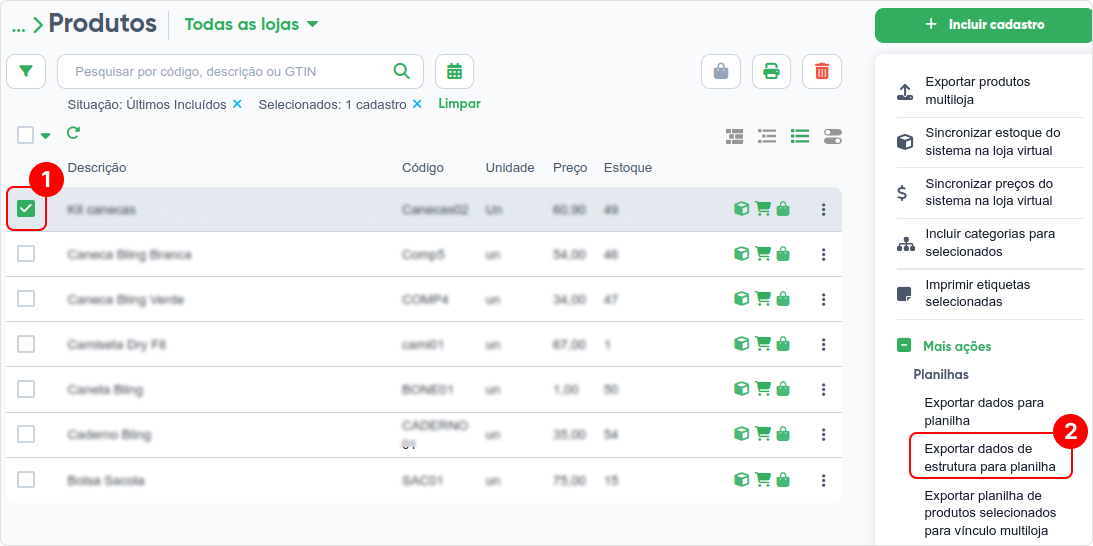This screenshot has width=1093, height=546.
Task: Open the Todas as lojas dropdown
Action: coord(251,24)
